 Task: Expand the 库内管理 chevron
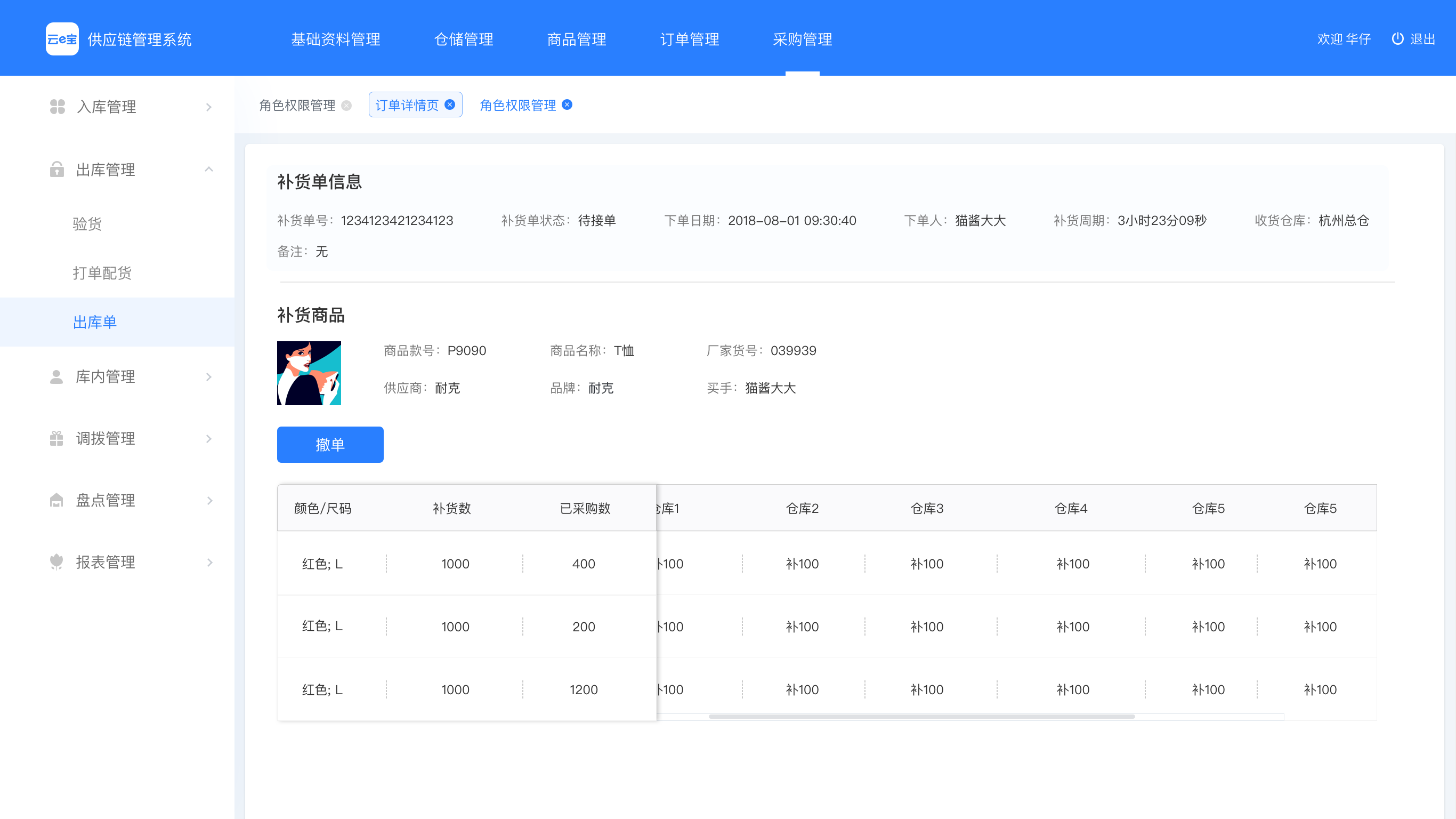coord(209,376)
